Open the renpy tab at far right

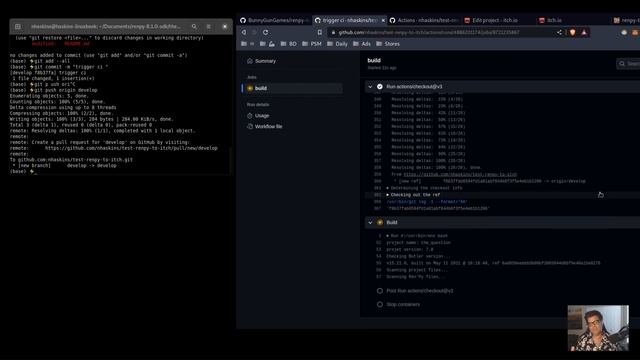point(627,20)
